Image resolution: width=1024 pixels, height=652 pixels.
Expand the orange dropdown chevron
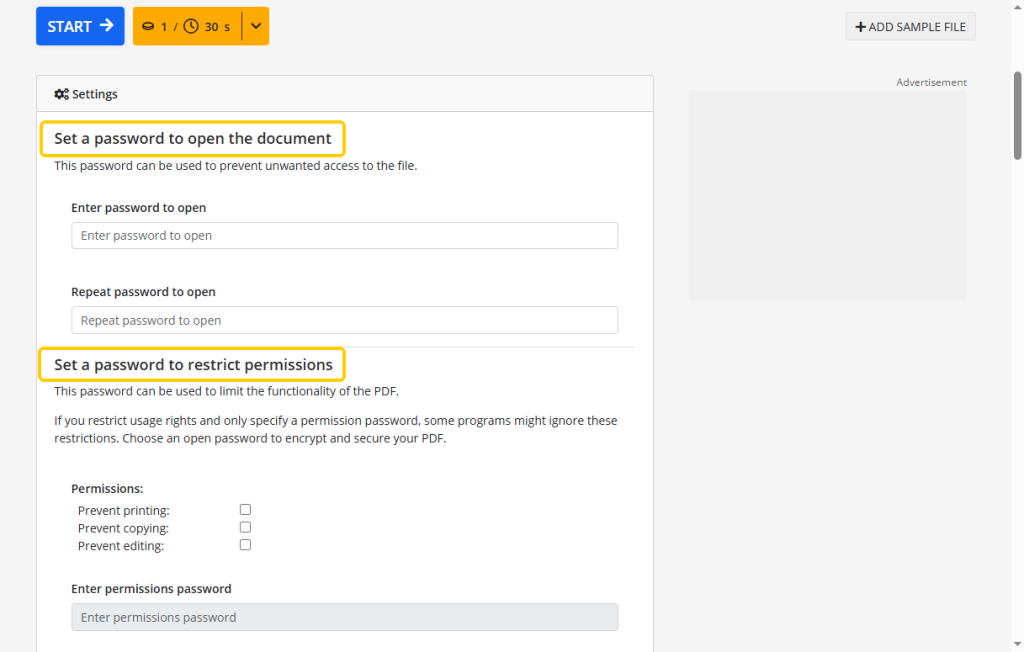(256, 26)
